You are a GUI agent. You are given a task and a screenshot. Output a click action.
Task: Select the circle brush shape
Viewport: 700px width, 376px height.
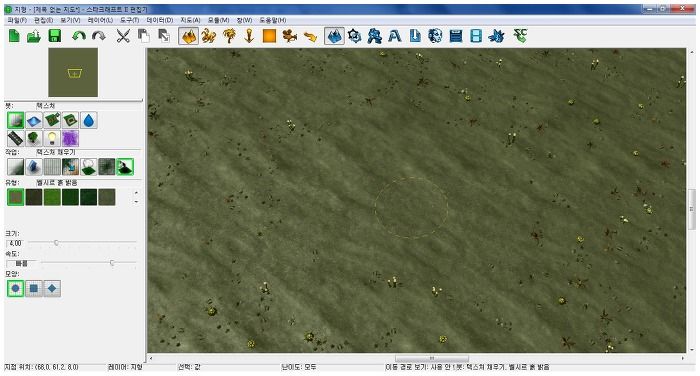click(16, 288)
